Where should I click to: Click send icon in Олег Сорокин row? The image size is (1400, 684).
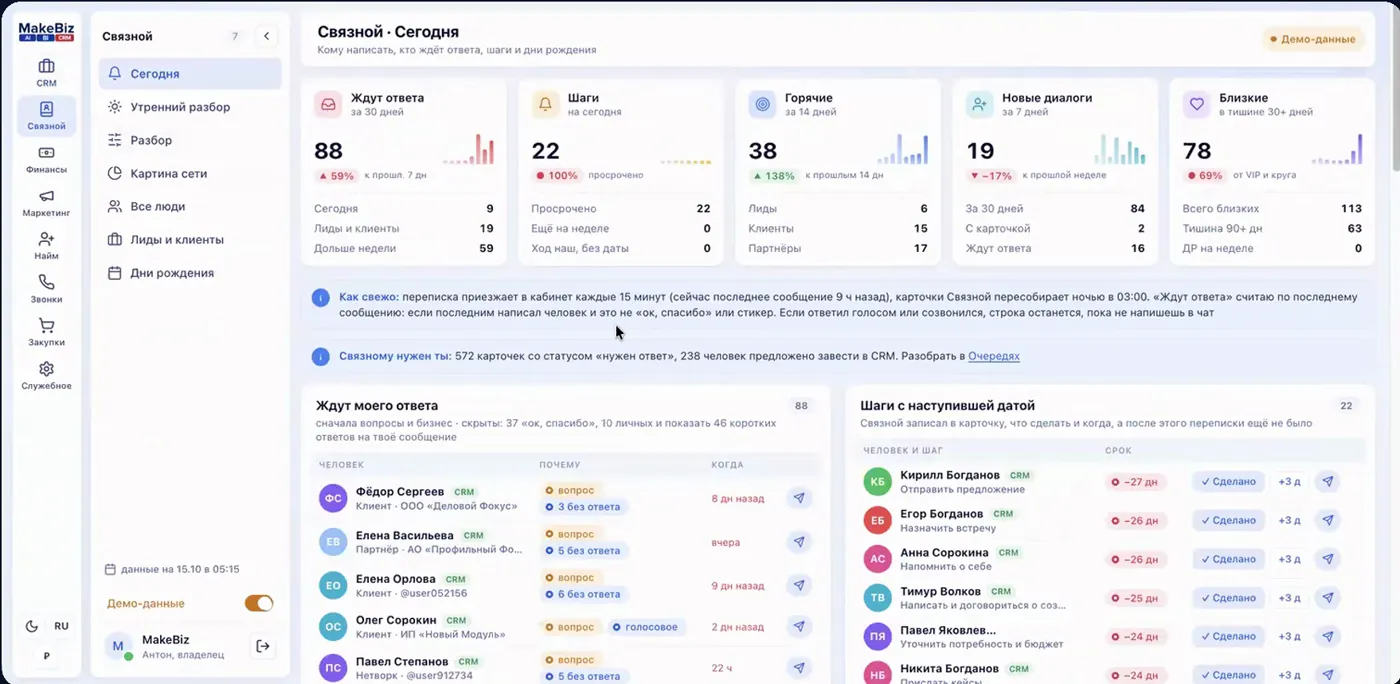click(x=798, y=627)
